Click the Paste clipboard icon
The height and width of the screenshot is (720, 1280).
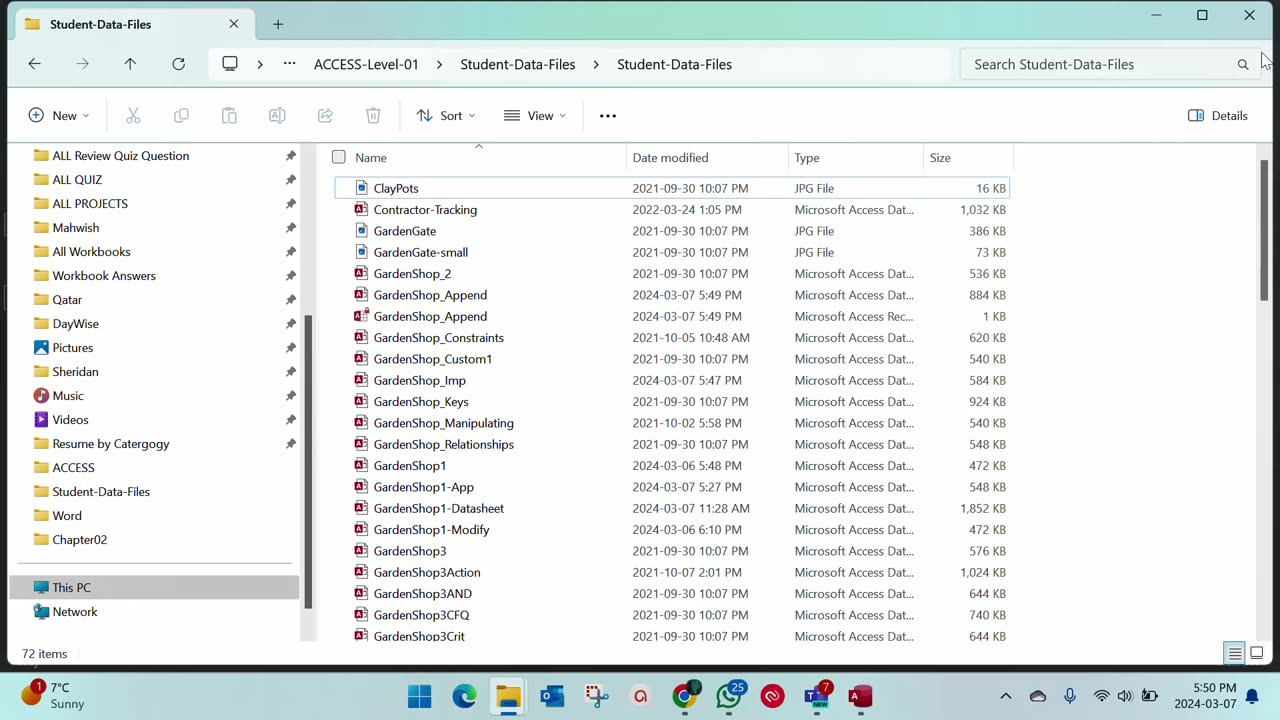coord(229,116)
